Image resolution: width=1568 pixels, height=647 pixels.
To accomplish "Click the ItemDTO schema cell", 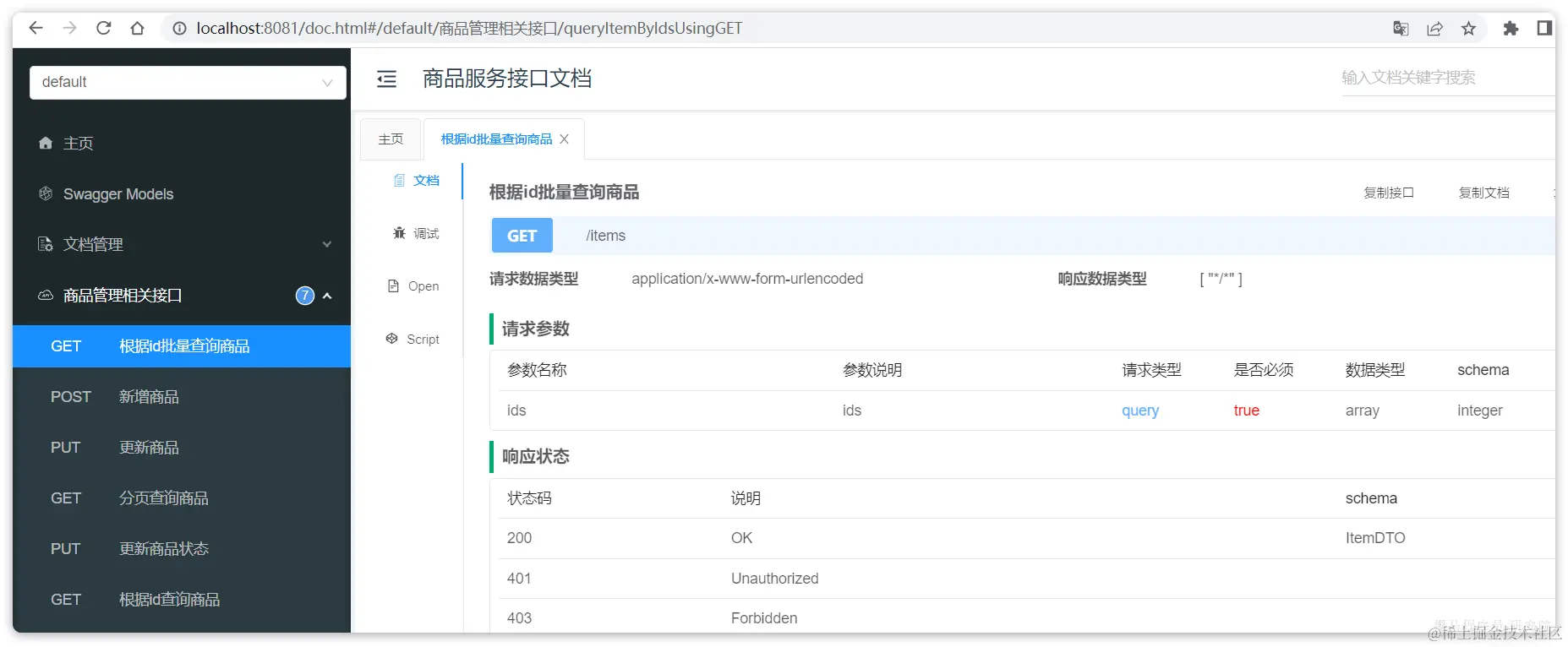I will 1375,538.
